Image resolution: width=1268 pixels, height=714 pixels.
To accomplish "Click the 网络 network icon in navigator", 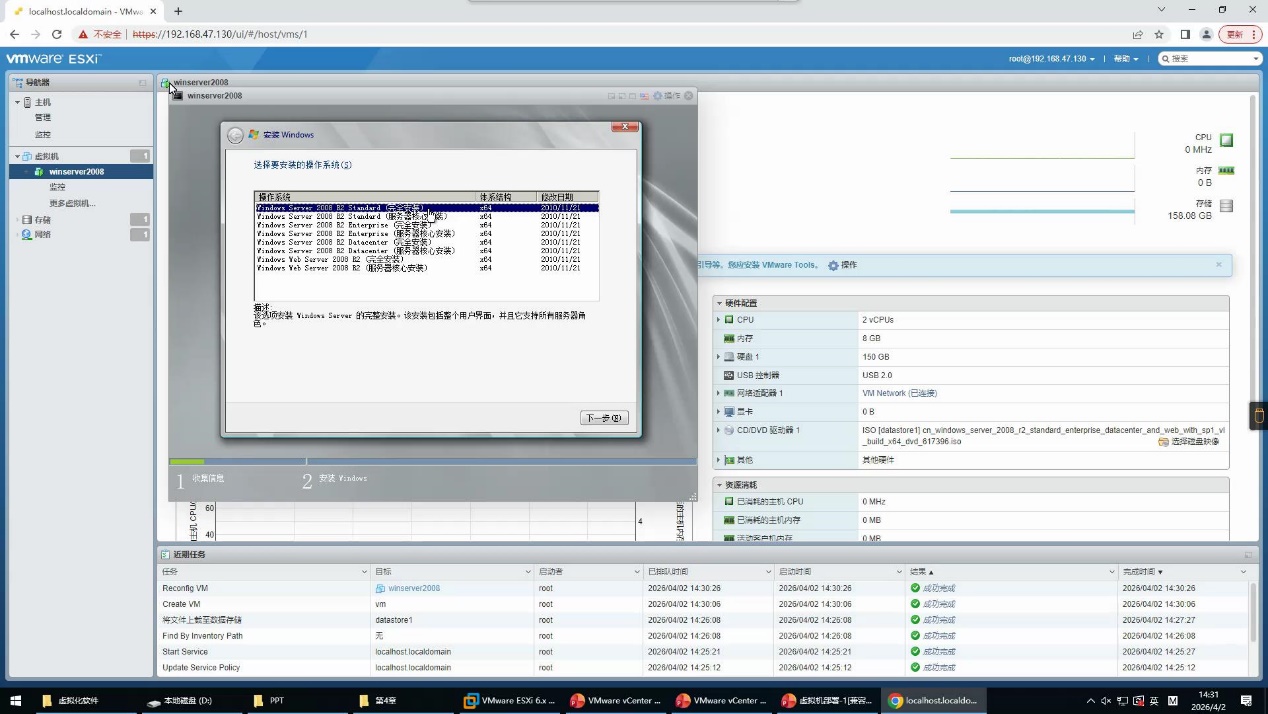I will click(x=27, y=234).
